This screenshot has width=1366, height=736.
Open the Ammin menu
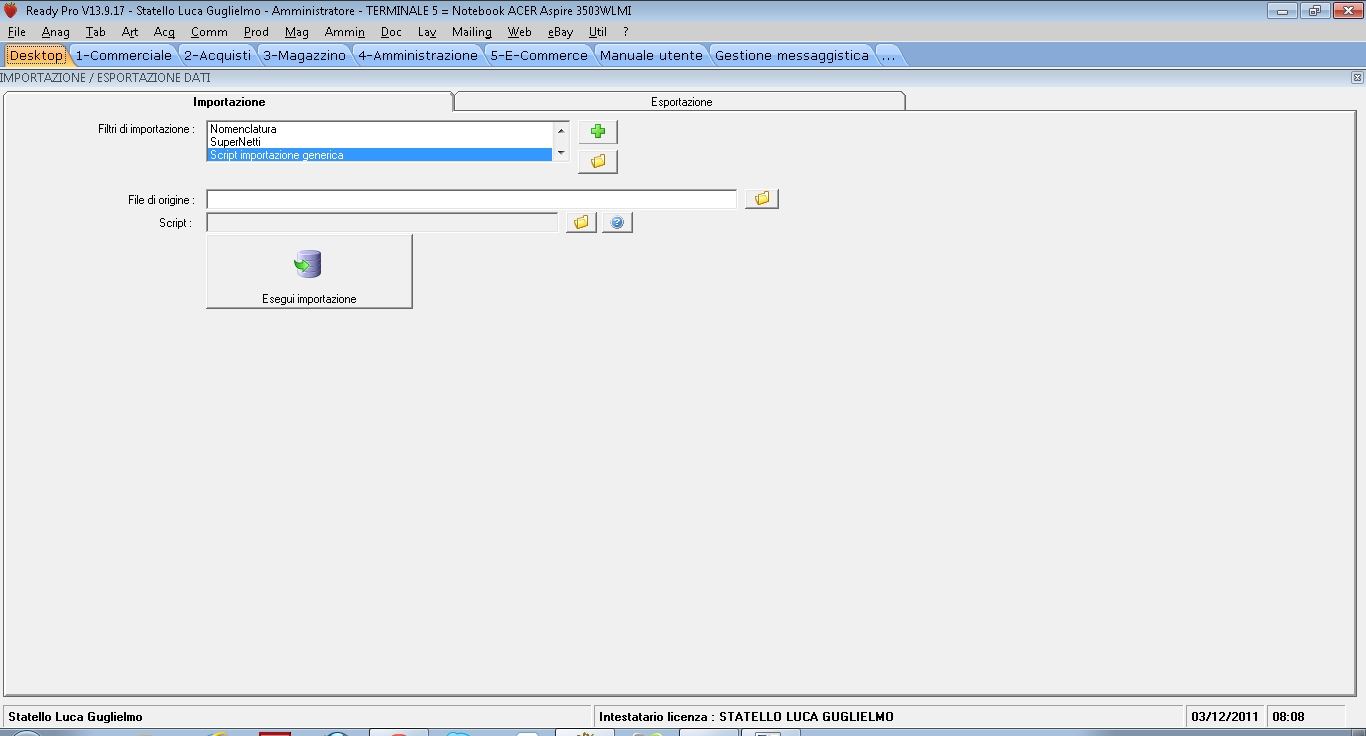pyautogui.click(x=345, y=32)
